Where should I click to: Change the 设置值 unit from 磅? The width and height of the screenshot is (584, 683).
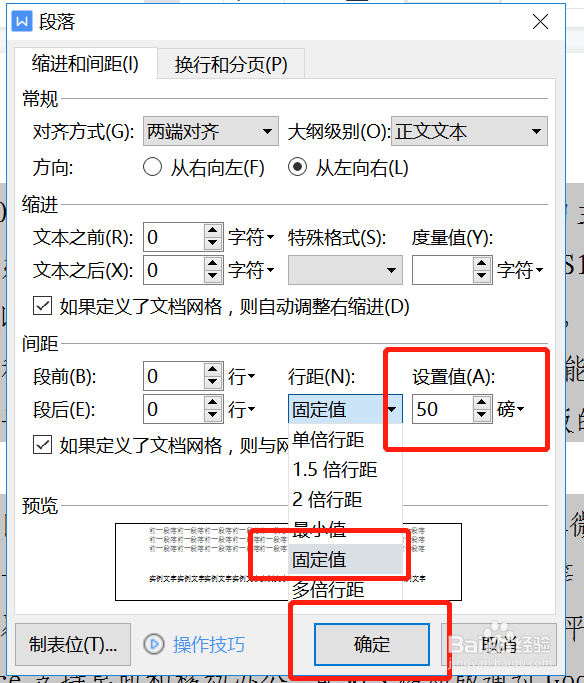[511, 409]
